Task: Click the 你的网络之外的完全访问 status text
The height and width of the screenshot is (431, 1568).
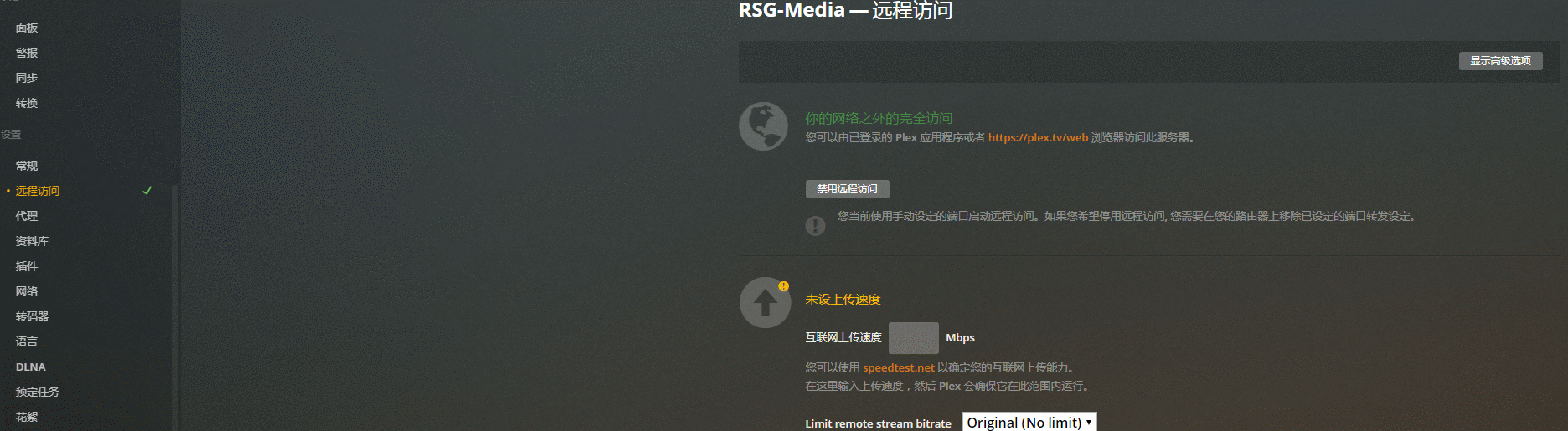Action: [879, 119]
